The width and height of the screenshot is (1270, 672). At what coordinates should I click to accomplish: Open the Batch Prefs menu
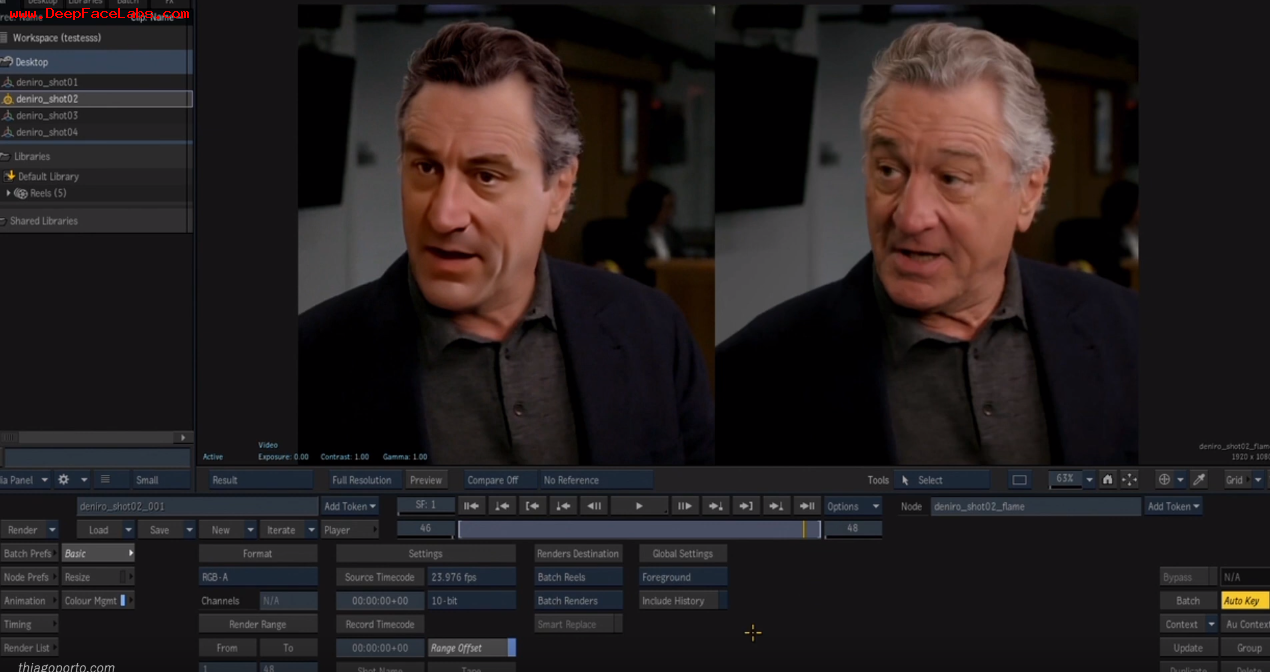28,553
